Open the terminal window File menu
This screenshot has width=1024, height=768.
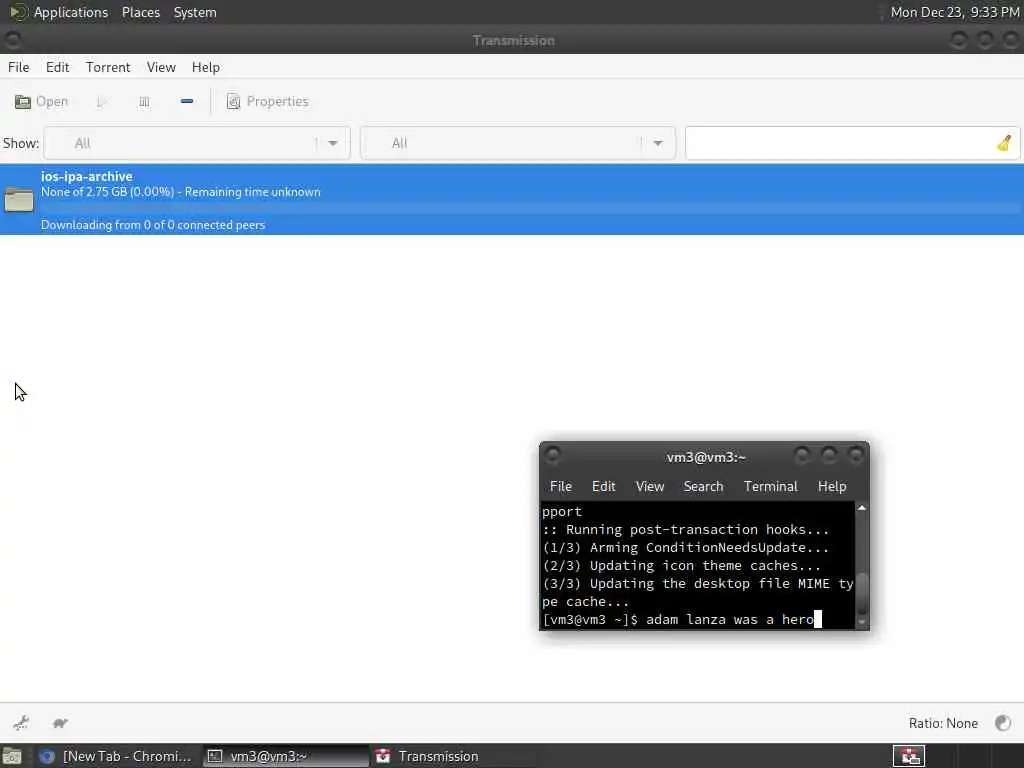(560, 487)
